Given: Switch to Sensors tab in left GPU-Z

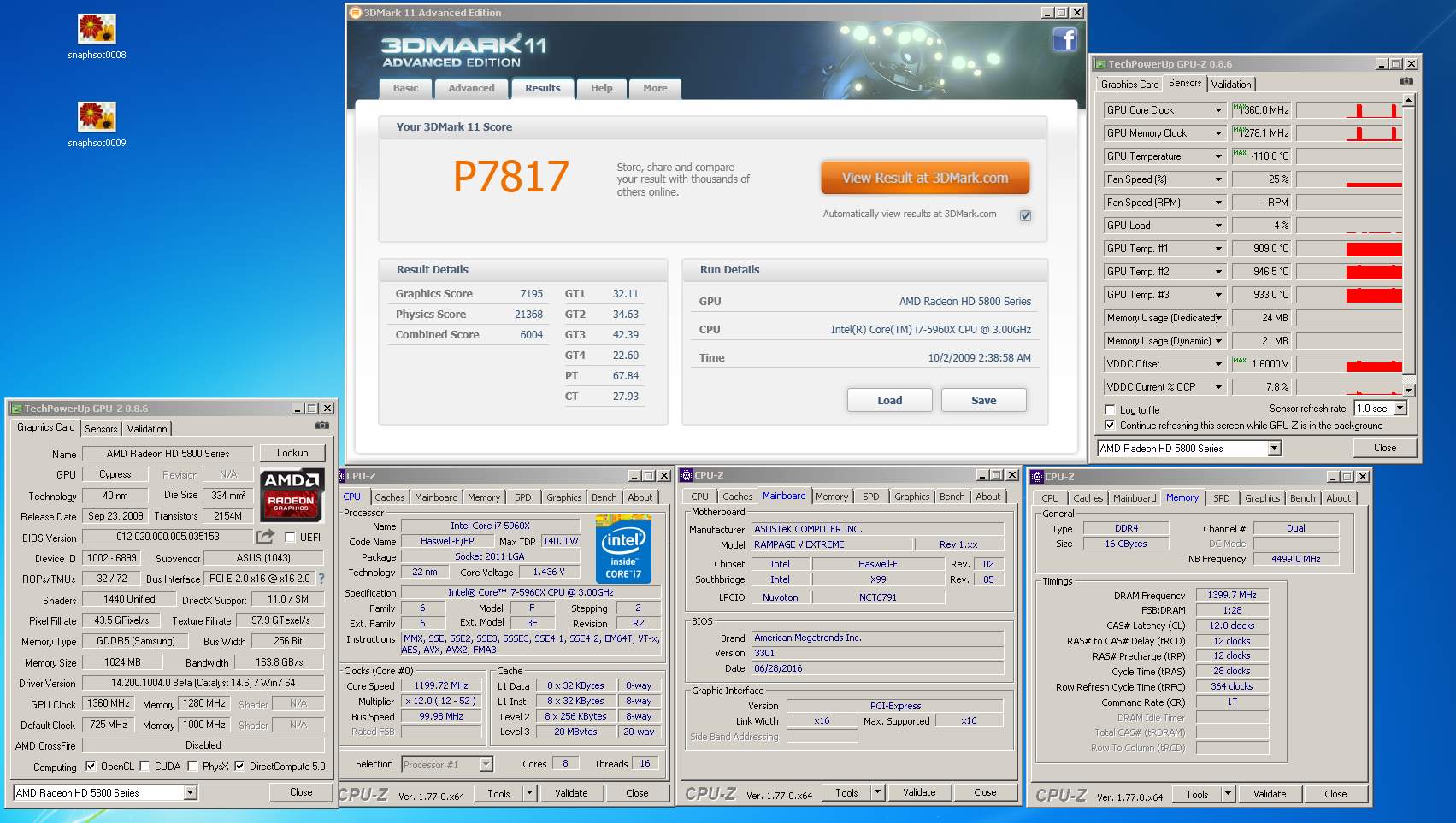Looking at the screenshot, I should pyautogui.click(x=101, y=429).
